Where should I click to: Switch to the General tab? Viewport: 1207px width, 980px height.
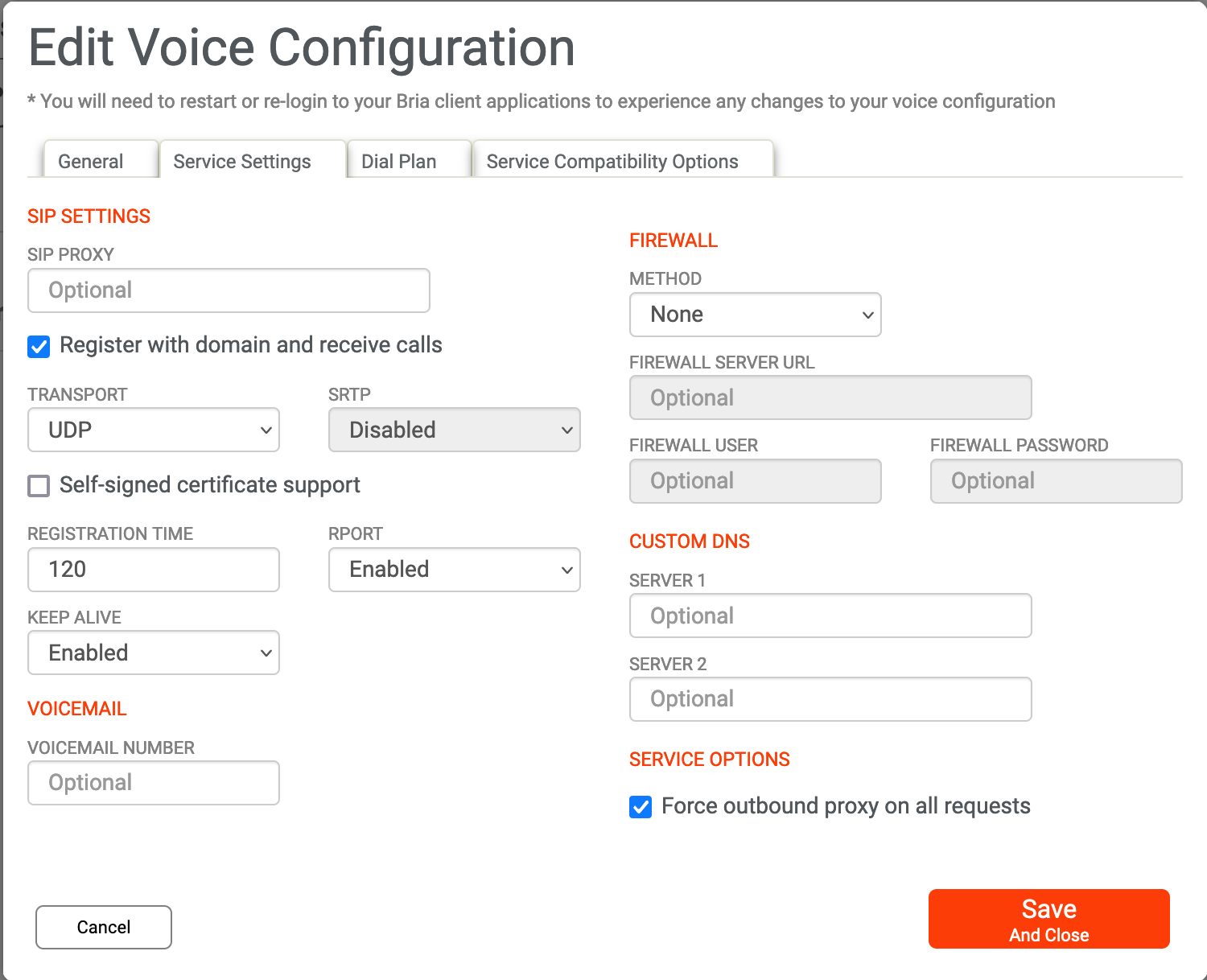click(91, 161)
